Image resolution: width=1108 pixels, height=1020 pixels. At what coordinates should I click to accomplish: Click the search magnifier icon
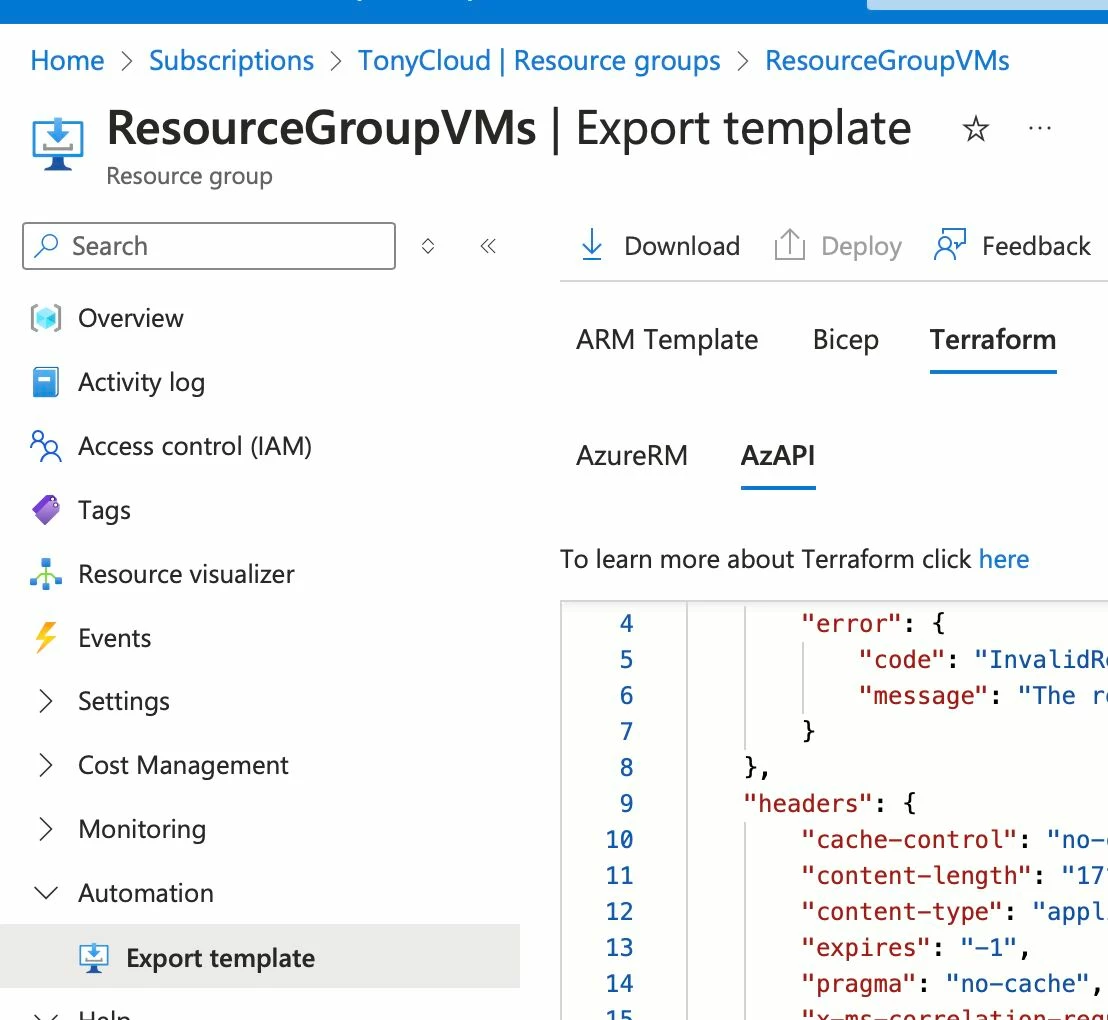point(47,245)
